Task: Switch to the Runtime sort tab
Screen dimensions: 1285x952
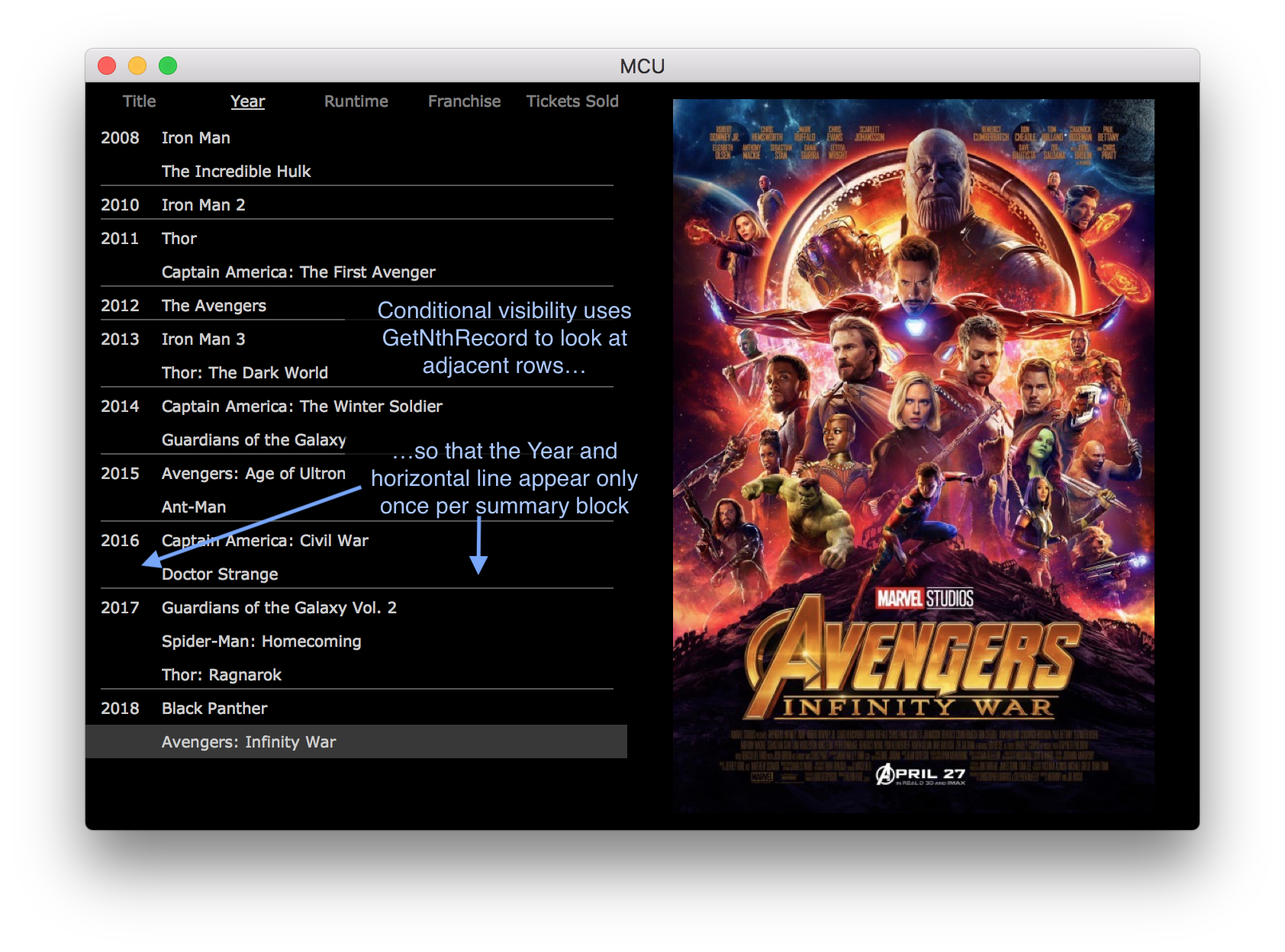Action: [356, 101]
